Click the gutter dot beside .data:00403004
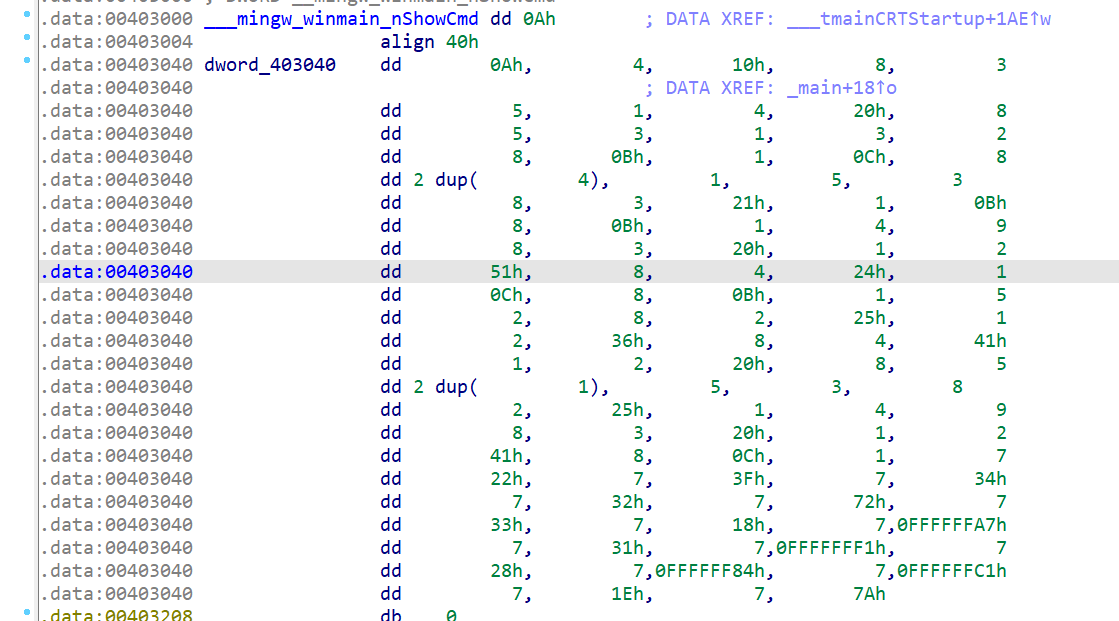 point(27,37)
